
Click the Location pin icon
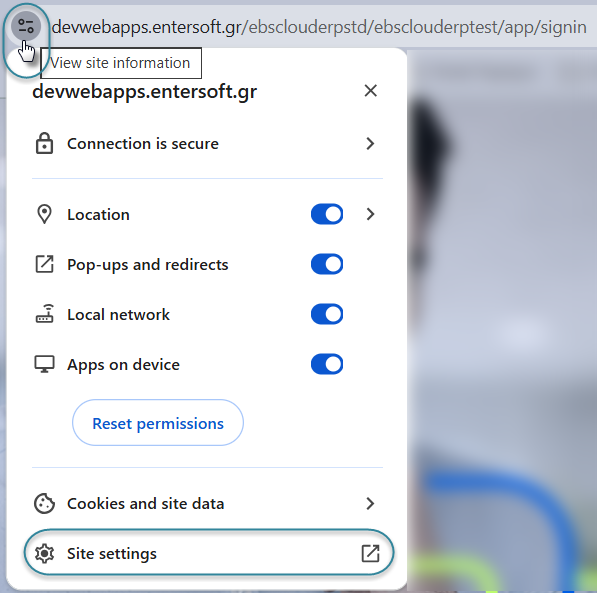pos(45,214)
